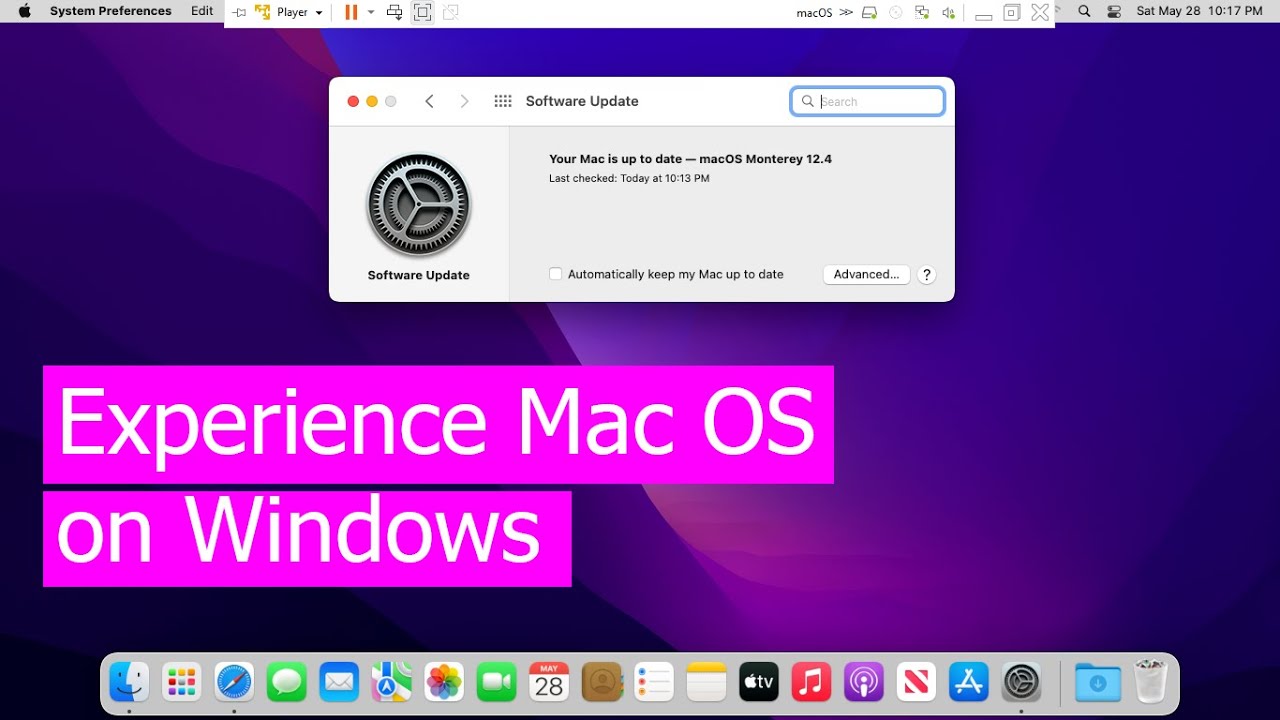Click the VMware hard disk device icon

coord(870,13)
